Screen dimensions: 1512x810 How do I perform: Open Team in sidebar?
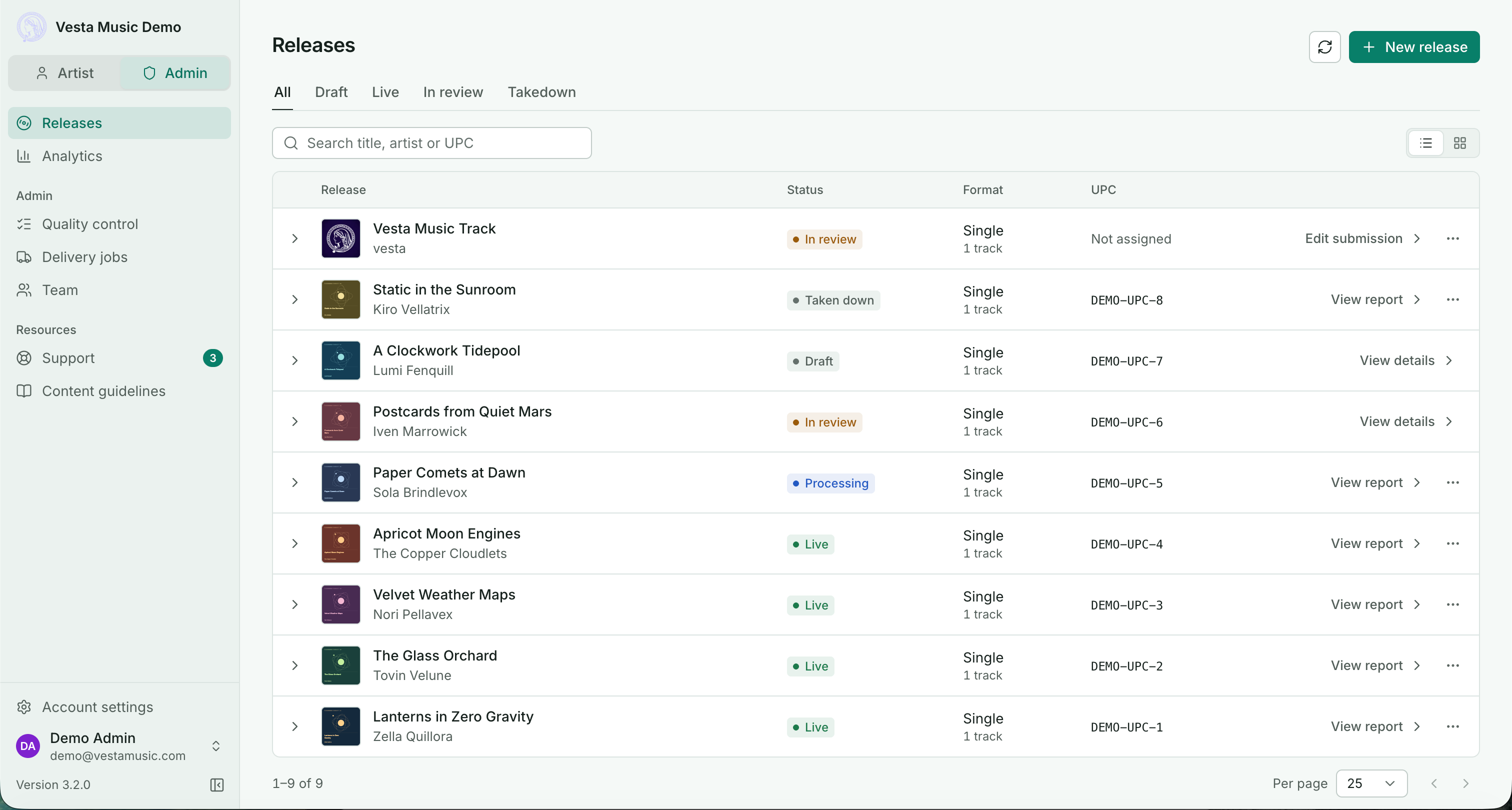pyautogui.click(x=119, y=290)
